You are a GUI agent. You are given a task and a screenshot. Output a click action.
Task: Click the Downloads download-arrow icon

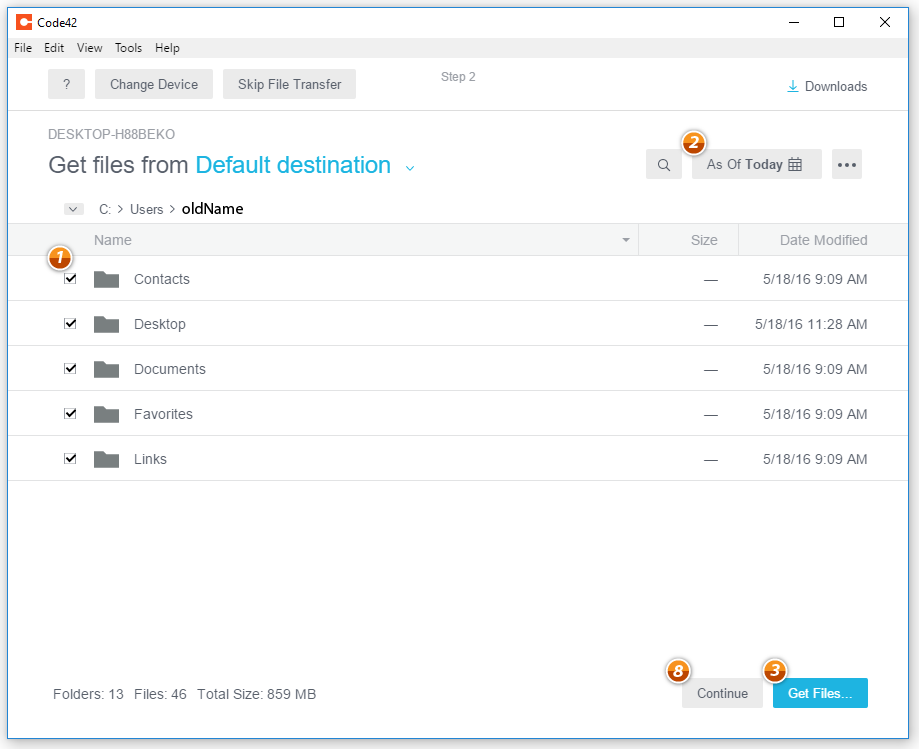[x=793, y=86]
